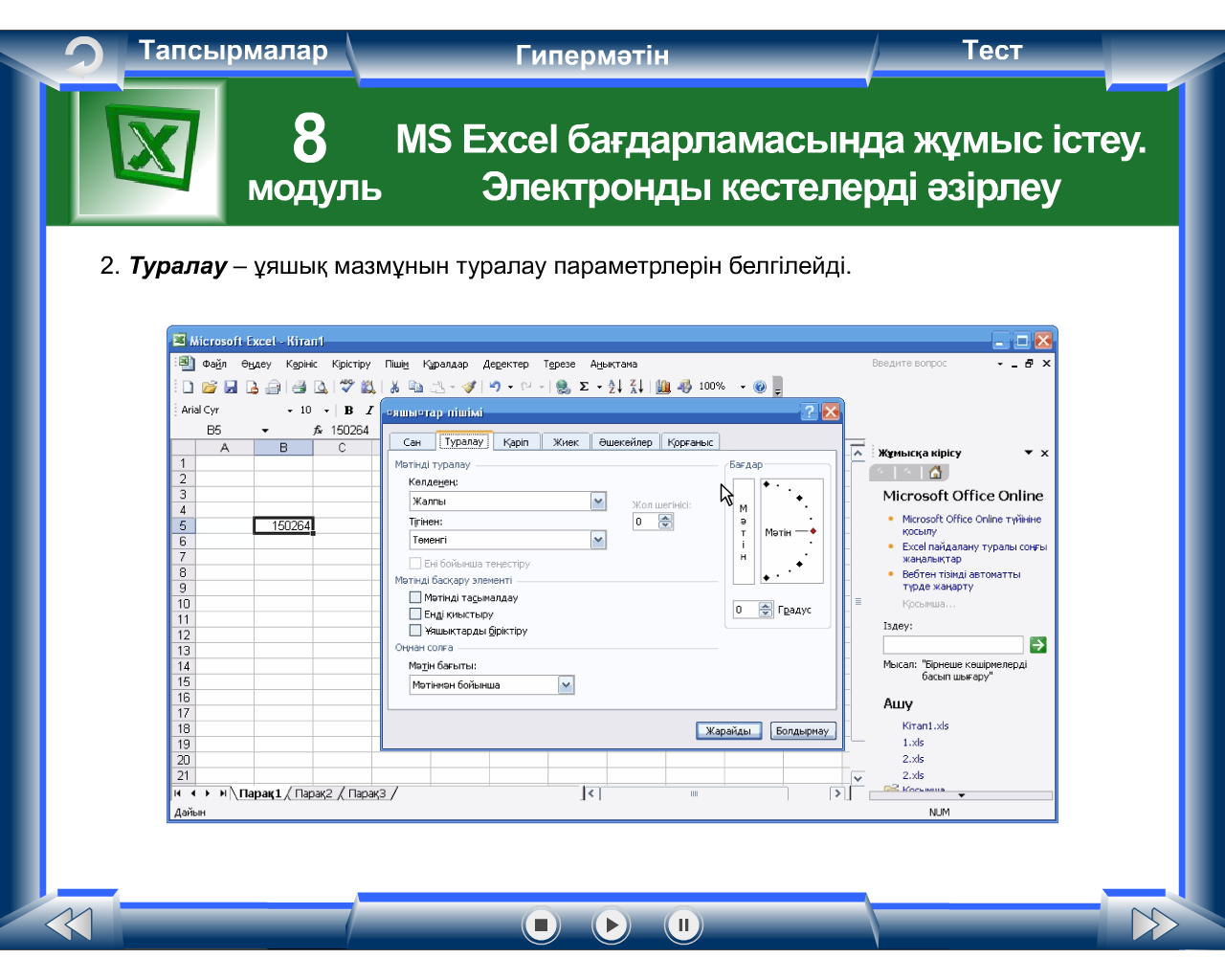Click the Sort Ascending A-Z icon
This screenshot has height=980, width=1225.
click(x=615, y=387)
